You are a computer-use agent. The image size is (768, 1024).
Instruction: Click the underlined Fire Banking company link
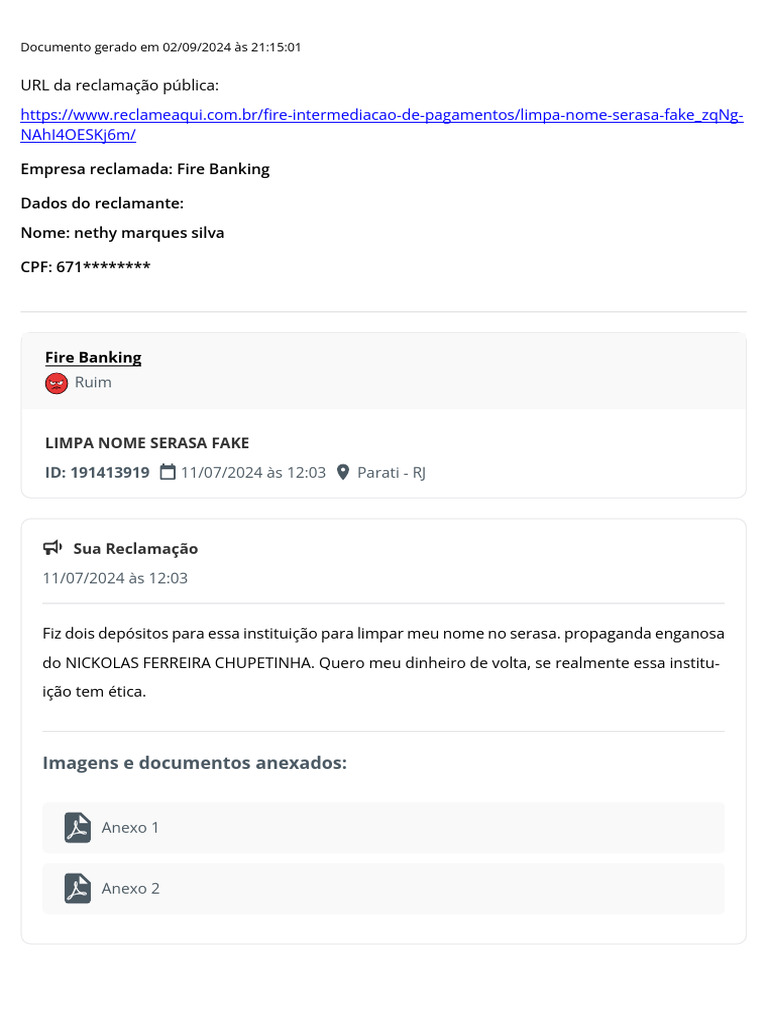point(93,357)
